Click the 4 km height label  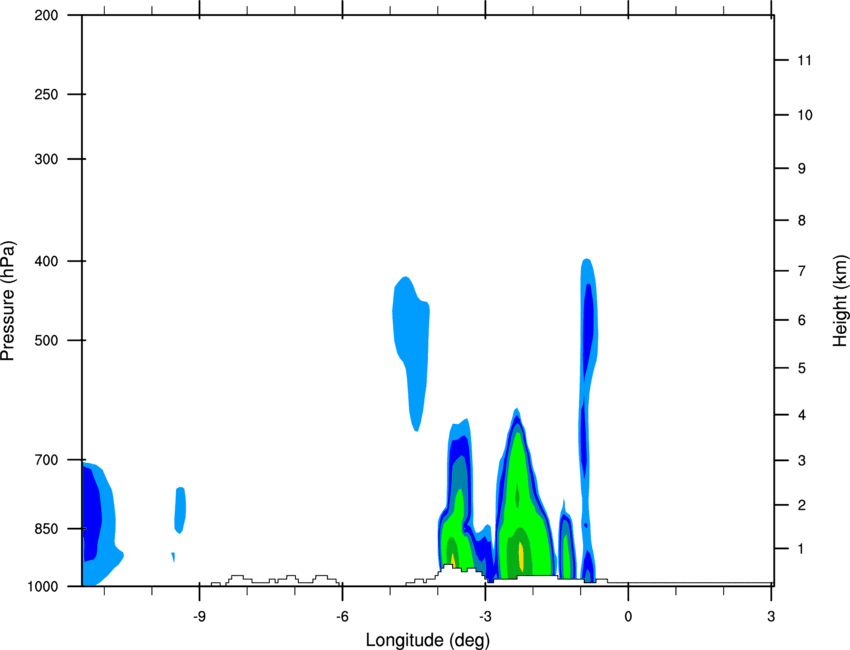pos(802,415)
